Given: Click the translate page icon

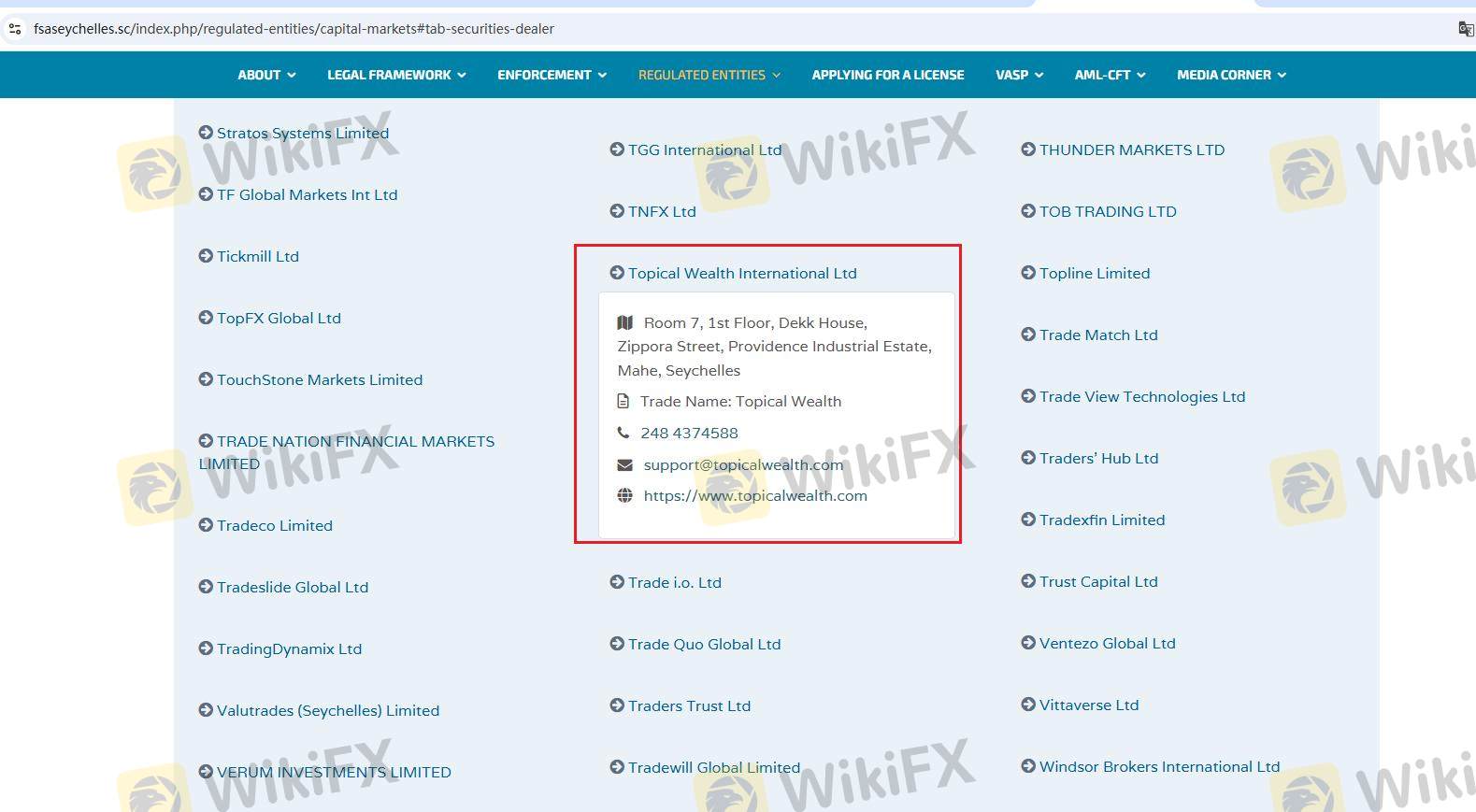Looking at the screenshot, I should pos(1465,29).
